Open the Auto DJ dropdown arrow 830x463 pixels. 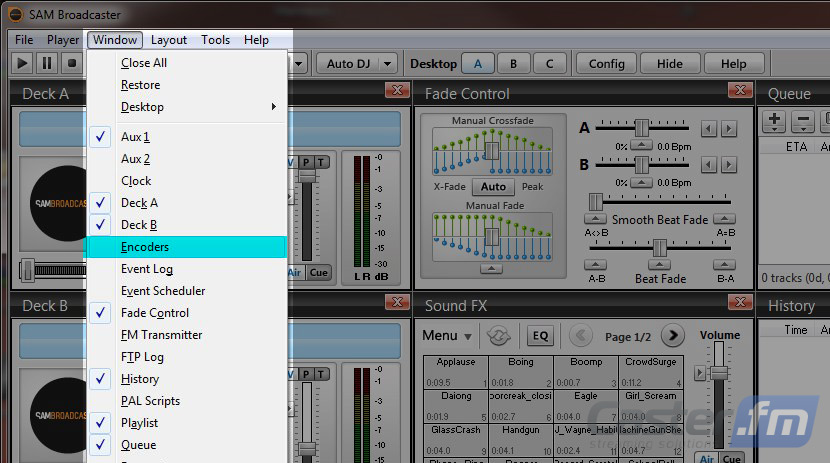click(388, 63)
